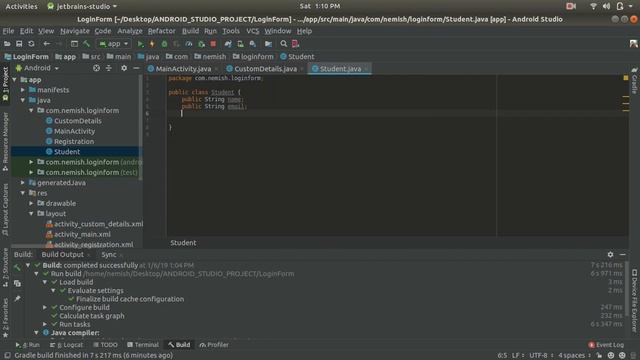Image resolution: width=640 pixels, height=360 pixels.
Task: Open the TODO tool window
Action: click(105, 345)
